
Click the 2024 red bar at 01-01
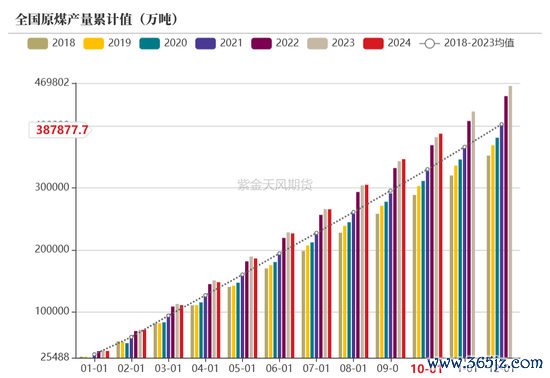pos(107,354)
